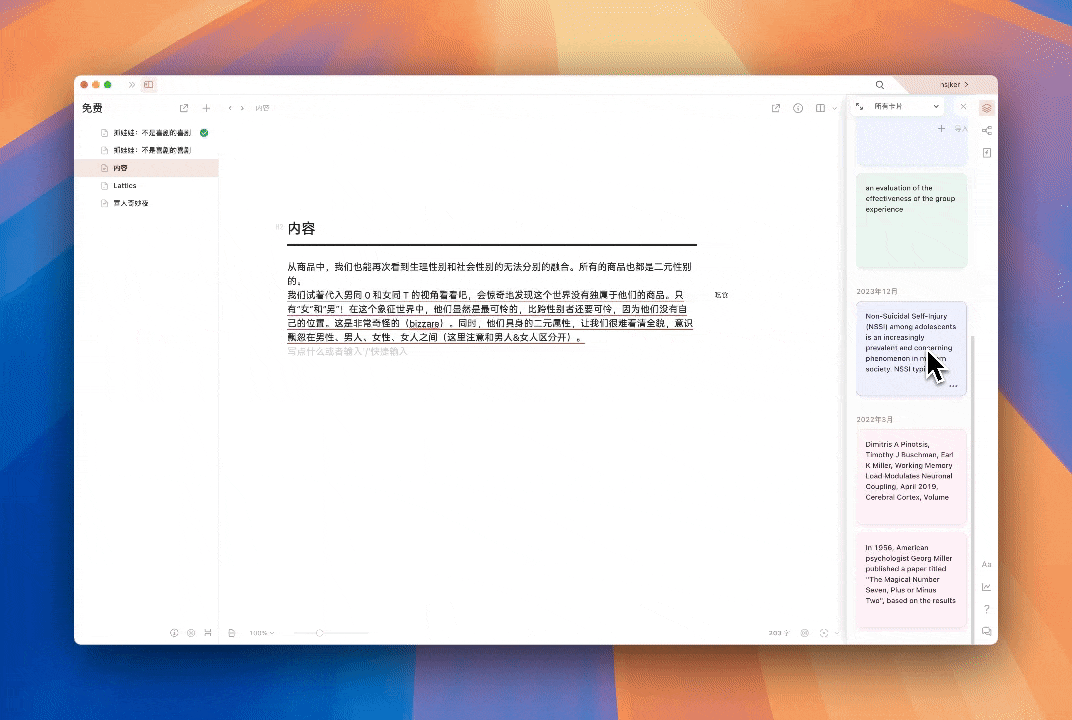Click the placeholder line below the paragraph
This screenshot has width=1072, height=720.
coord(347,351)
